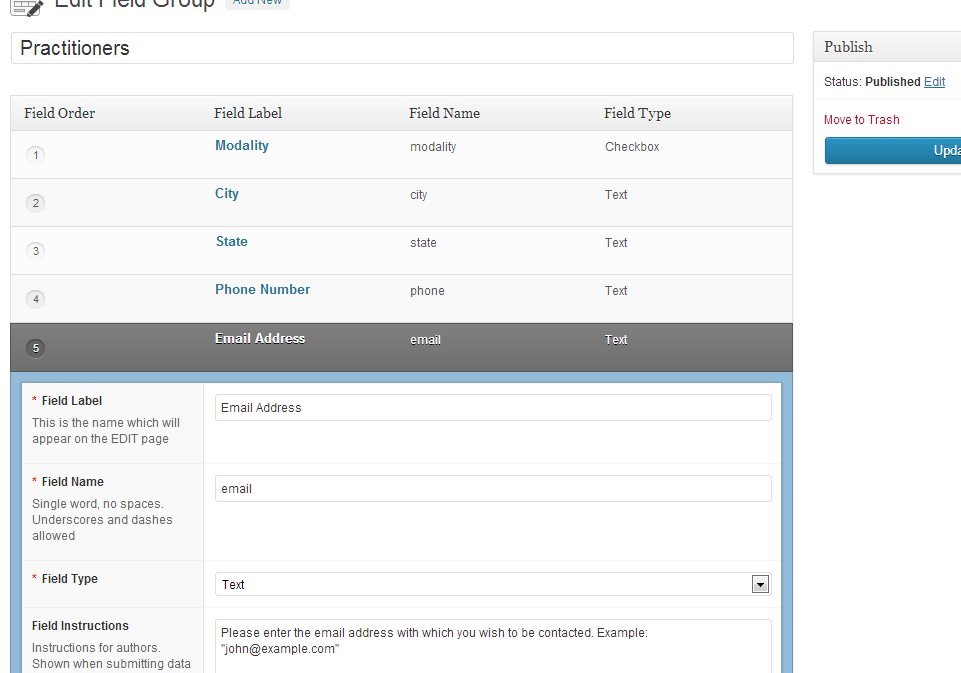Viewport: 961px width, 673px height.
Task: Open the City field label link
Action: [226, 193]
